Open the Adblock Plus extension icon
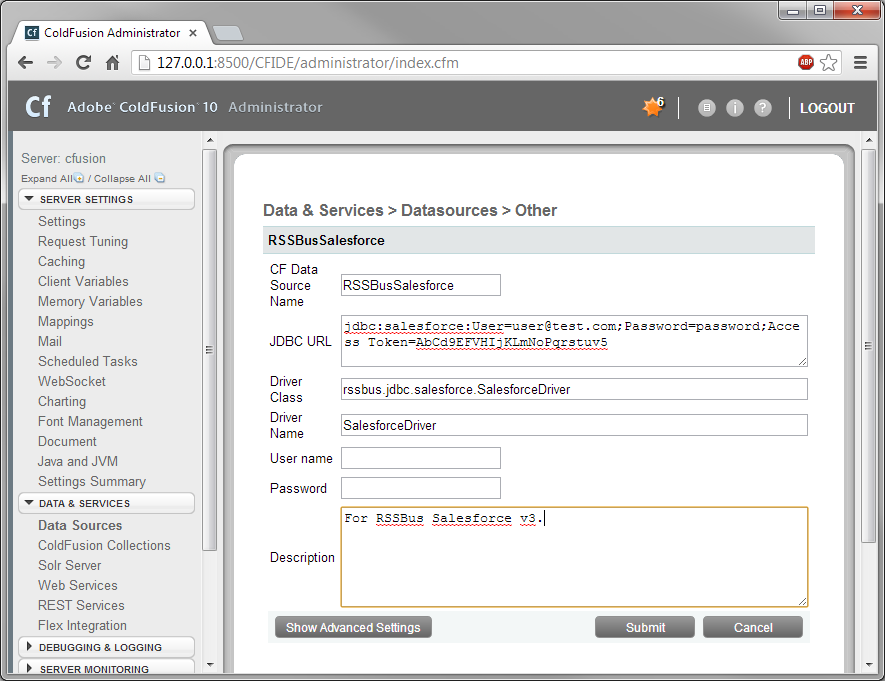This screenshot has height=681, width=885. [x=806, y=62]
